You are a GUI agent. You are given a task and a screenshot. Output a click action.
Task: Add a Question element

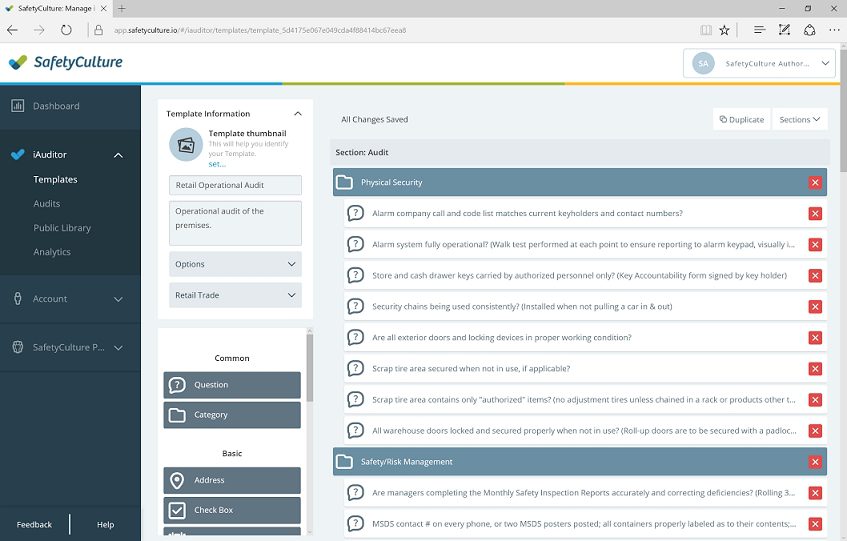pos(232,385)
